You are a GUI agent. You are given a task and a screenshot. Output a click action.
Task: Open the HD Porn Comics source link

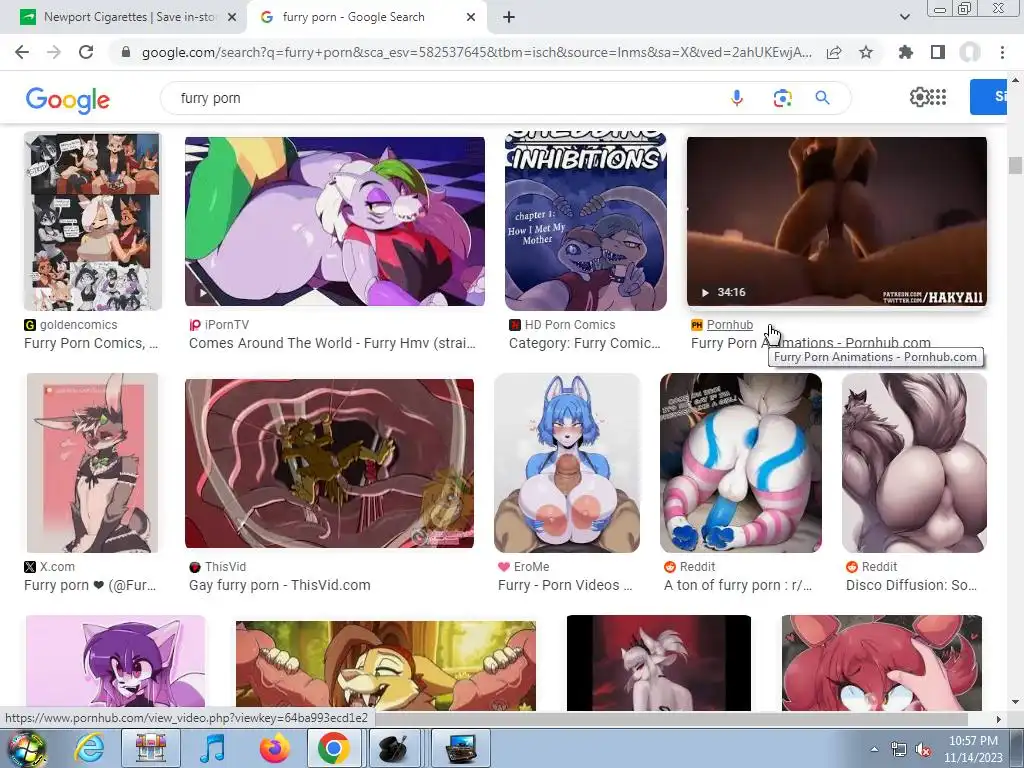(569, 325)
